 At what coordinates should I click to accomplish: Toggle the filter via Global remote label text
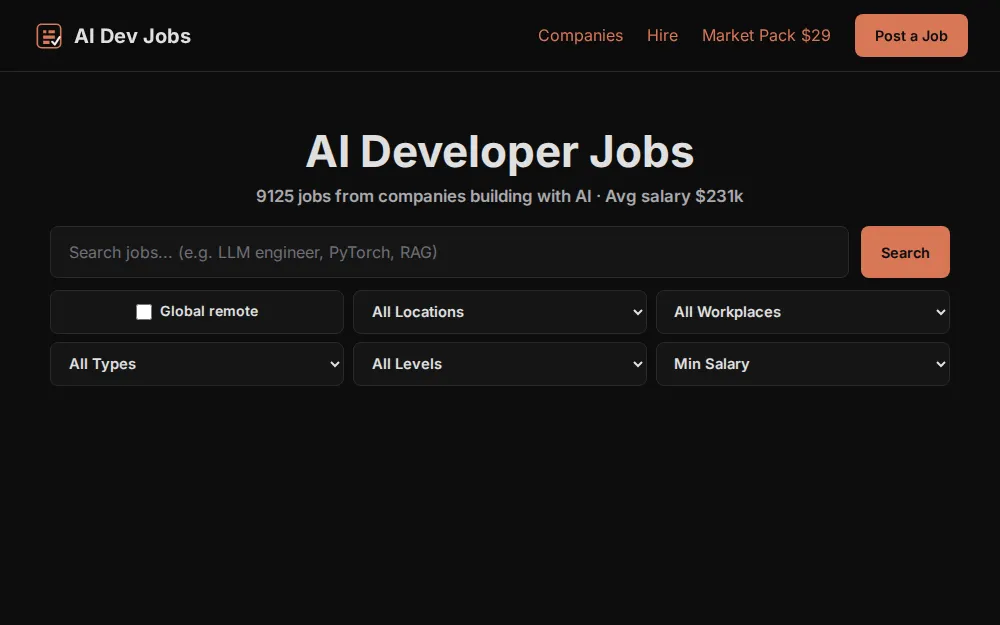tap(209, 311)
